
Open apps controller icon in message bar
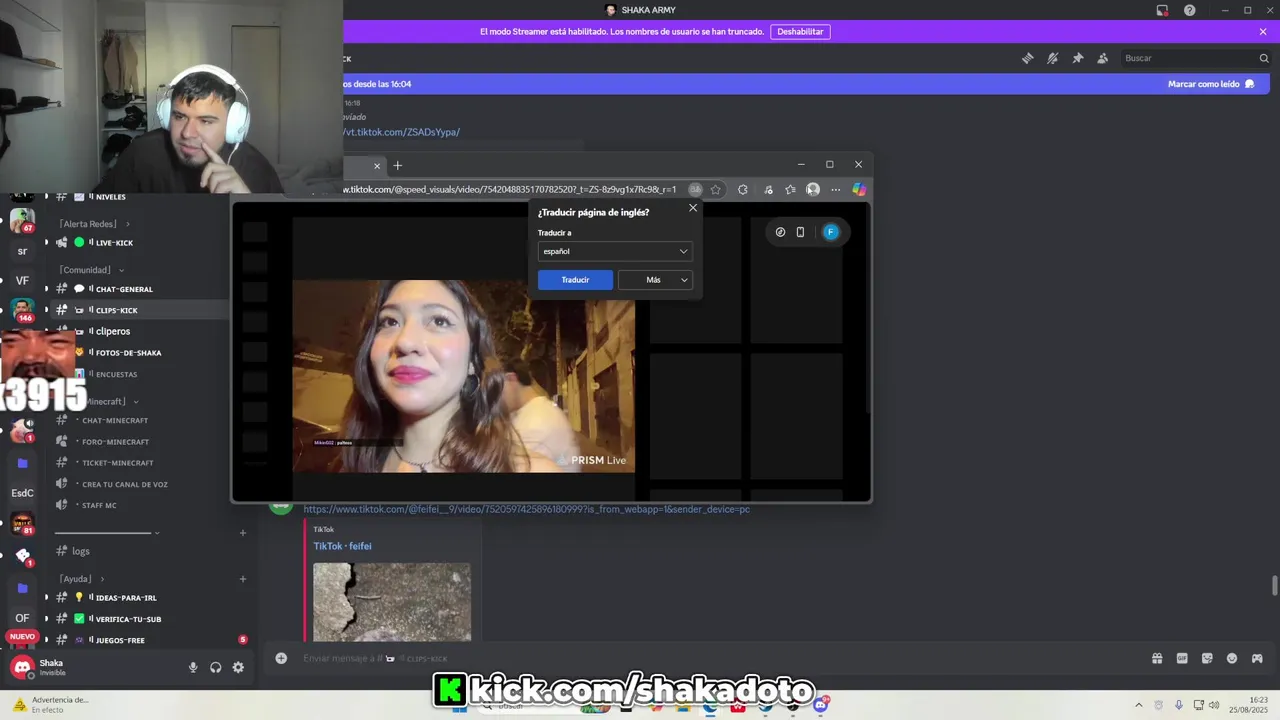tap(1257, 658)
